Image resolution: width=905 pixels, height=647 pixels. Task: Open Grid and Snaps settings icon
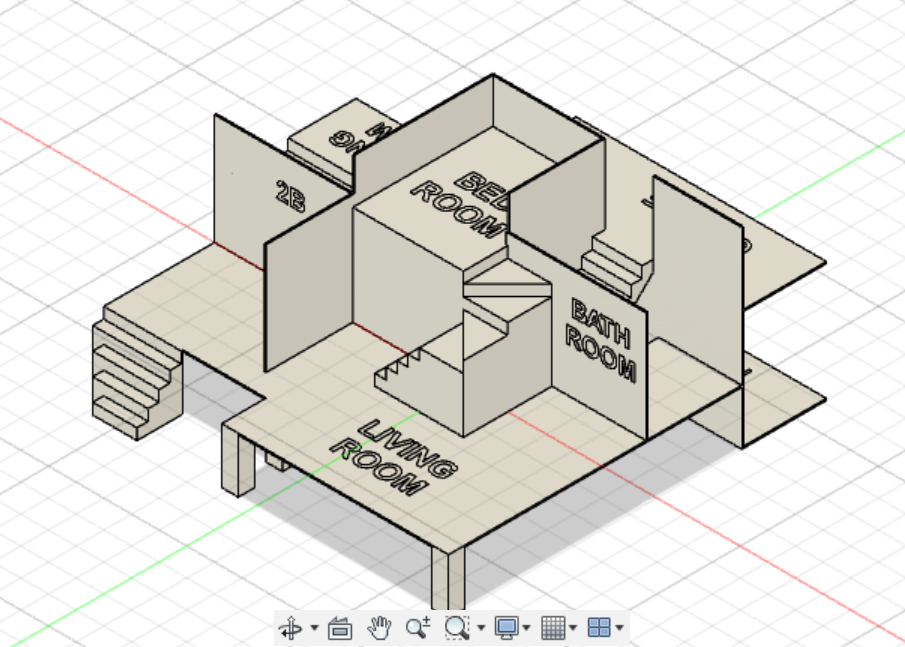pos(553,627)
